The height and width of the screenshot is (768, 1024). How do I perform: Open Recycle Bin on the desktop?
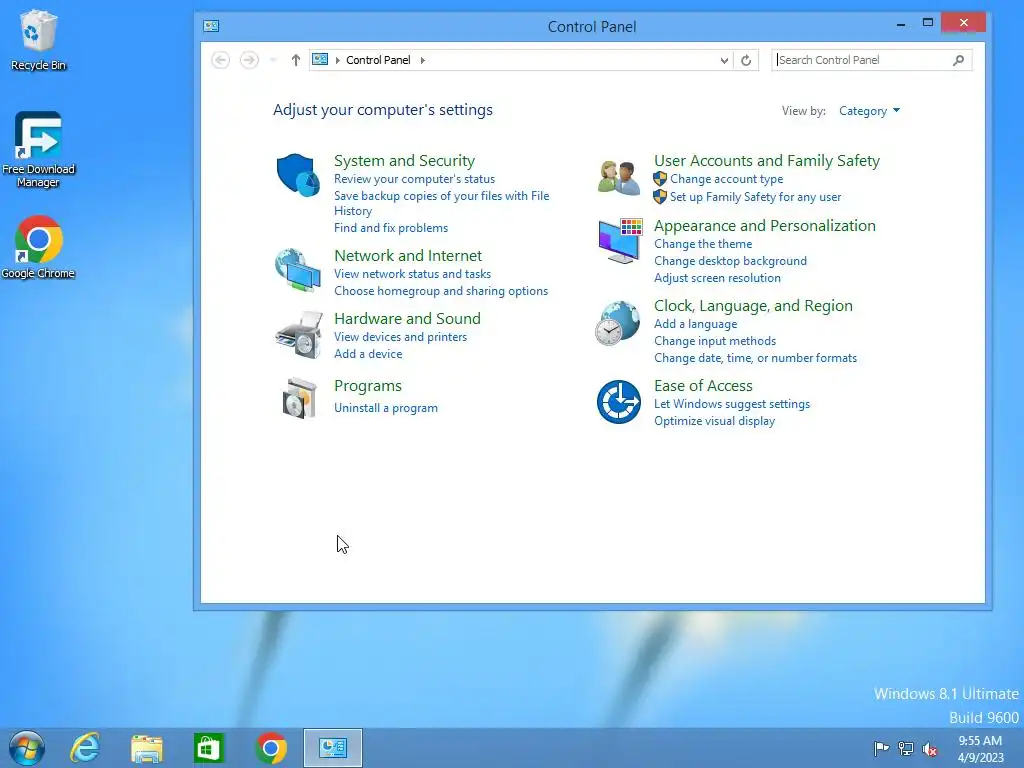(39, 40)
